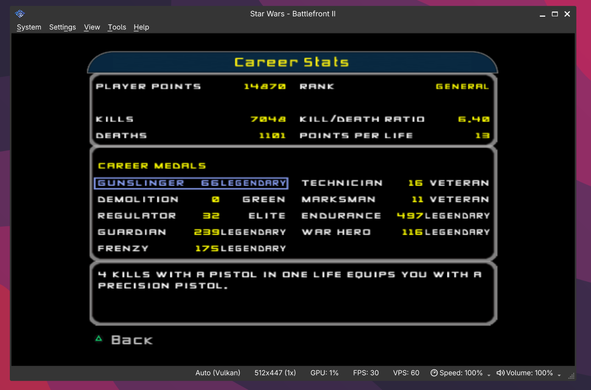Select the highlighted Gunslinger medal row
Image resolution: width=591 pixels, height=390 pixels.
191,183
